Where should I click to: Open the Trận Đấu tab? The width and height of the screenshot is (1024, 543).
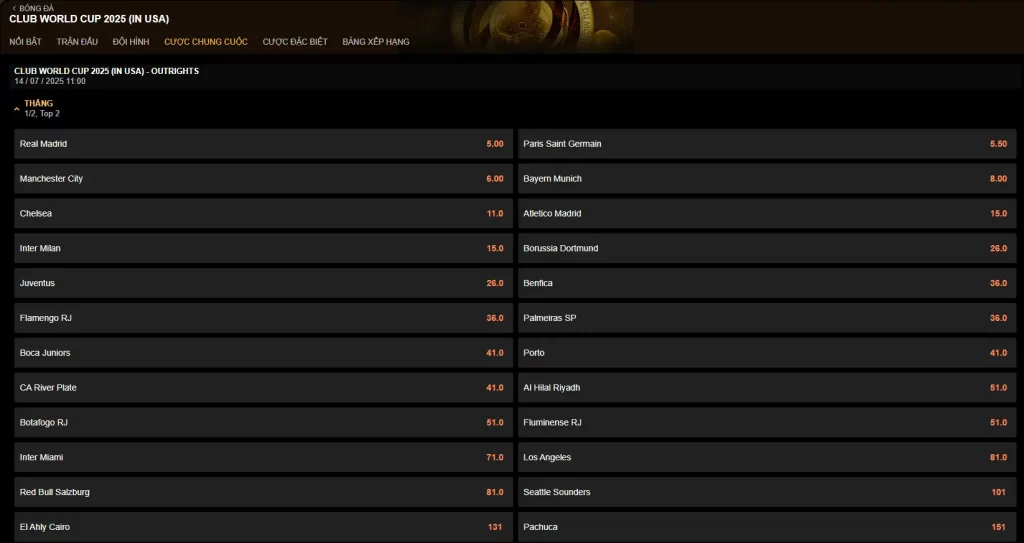77,42
